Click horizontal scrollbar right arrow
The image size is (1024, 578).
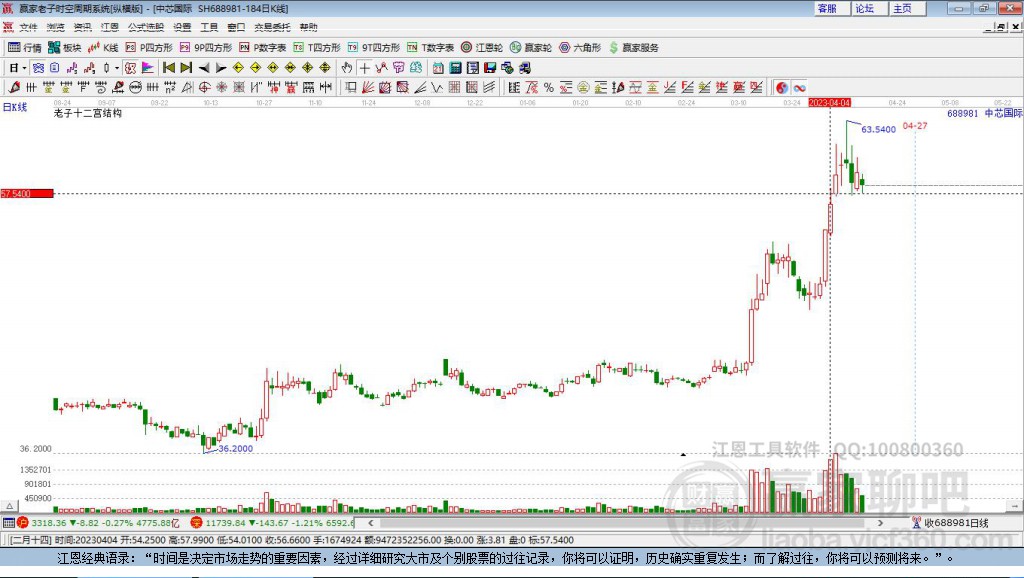click(x=880, y=522)
